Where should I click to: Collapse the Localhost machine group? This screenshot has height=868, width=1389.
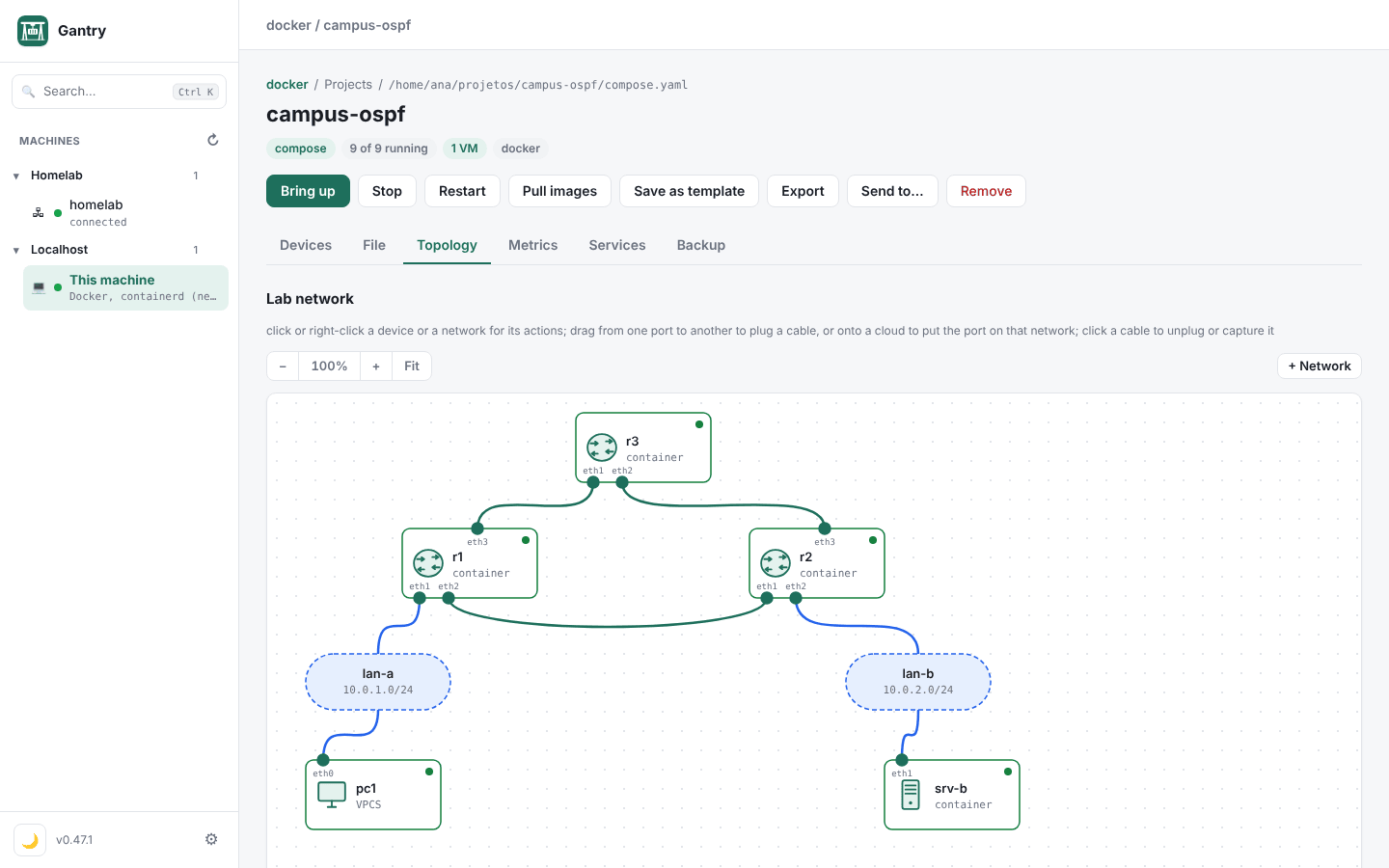(16, 250)
